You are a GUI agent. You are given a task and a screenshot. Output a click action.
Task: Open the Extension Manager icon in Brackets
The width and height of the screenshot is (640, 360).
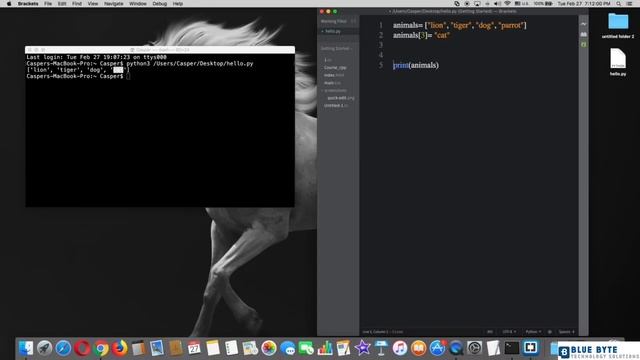pyautogui.click(x=583, y=34)
